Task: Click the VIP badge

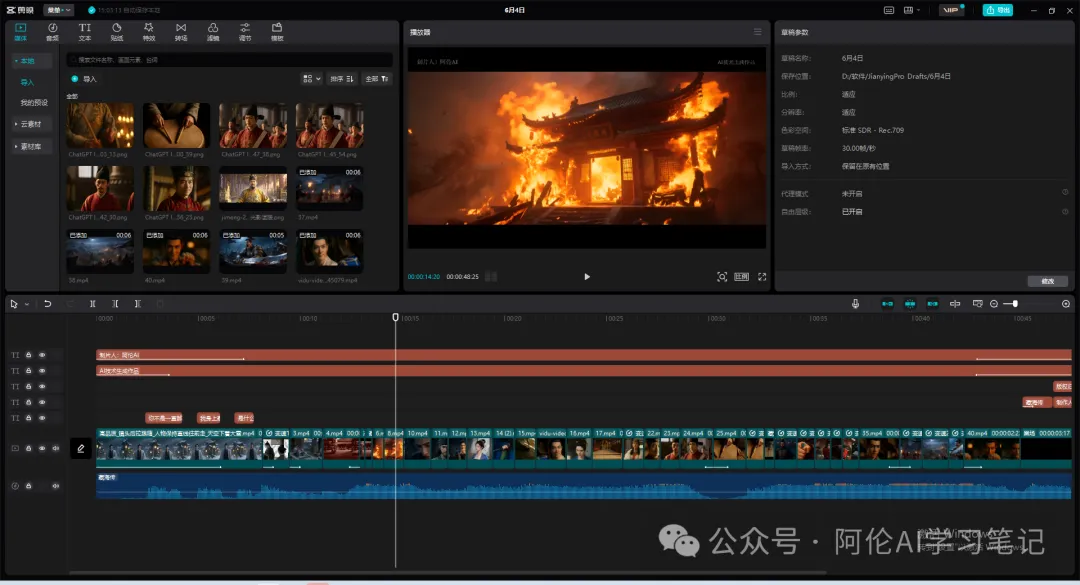Action: tap(952, 10)
